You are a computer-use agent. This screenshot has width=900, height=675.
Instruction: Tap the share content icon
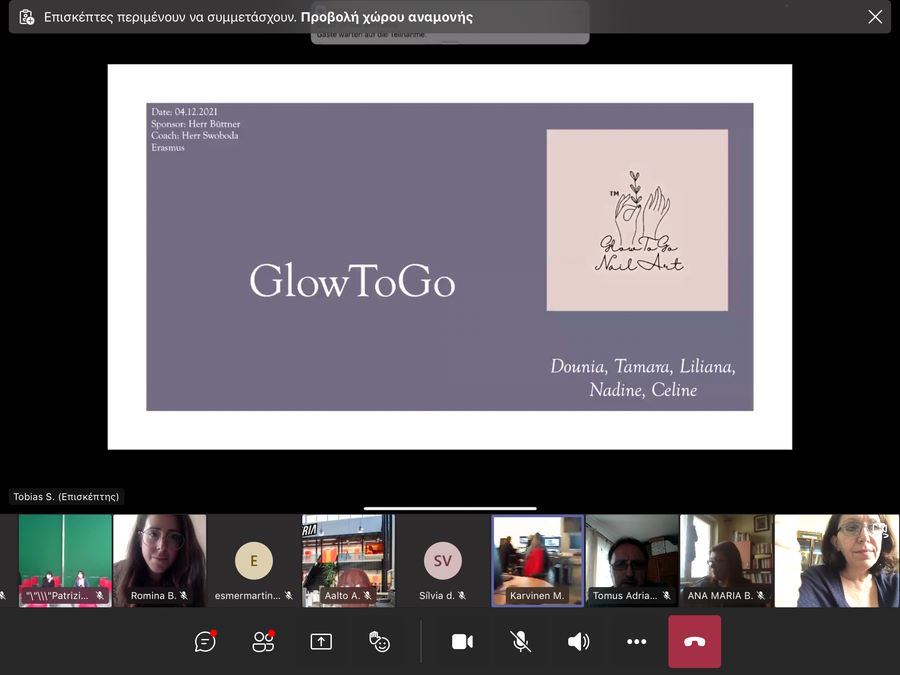click(321, 642)
